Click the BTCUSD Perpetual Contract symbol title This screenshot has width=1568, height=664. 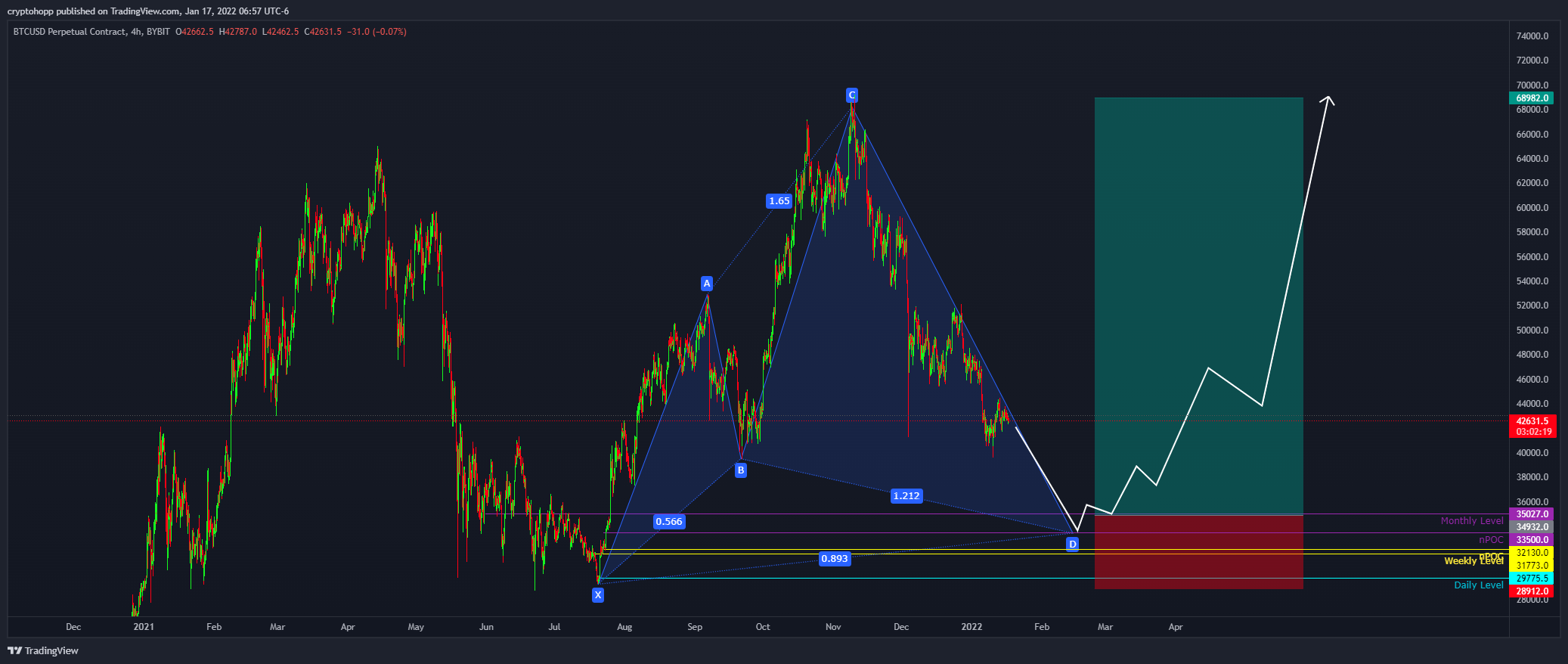point(70,32)
